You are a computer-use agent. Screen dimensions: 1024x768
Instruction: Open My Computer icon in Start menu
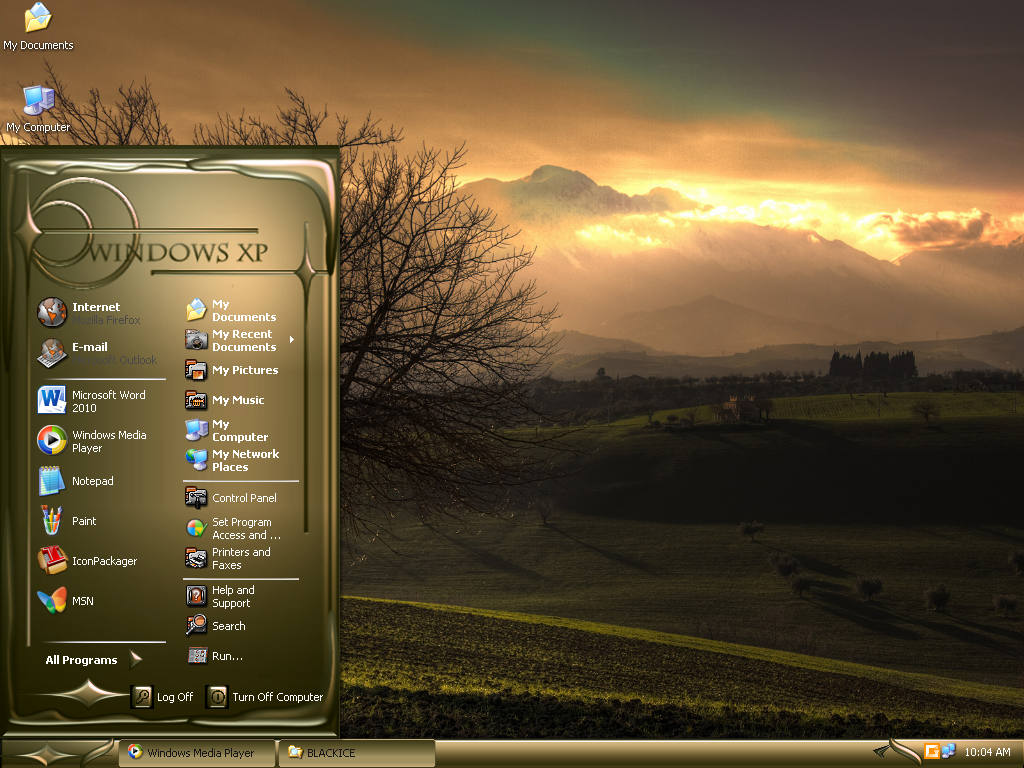pyautogui.click(x=196, y=430)
